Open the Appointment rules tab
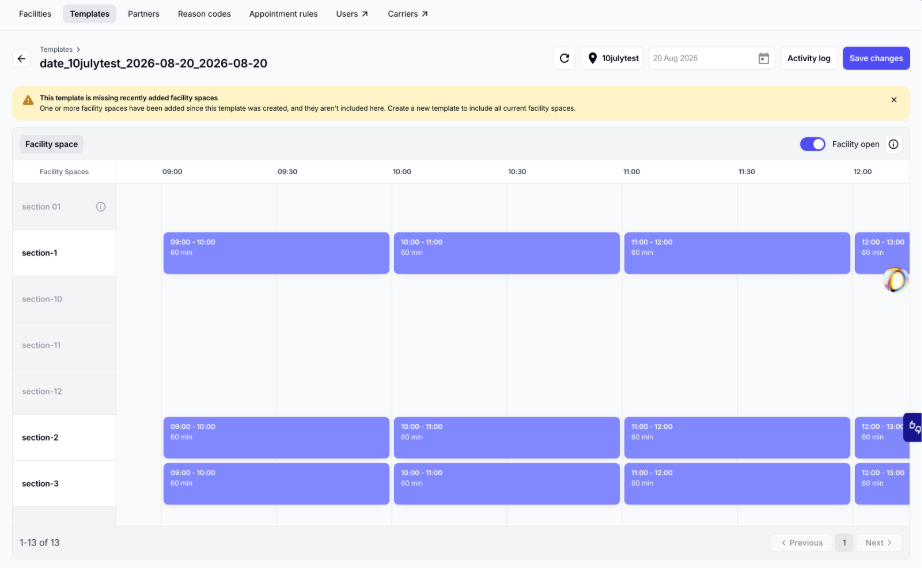Image resolution: width=922 pixels, height=568 pixels. (x=283, y=14)
